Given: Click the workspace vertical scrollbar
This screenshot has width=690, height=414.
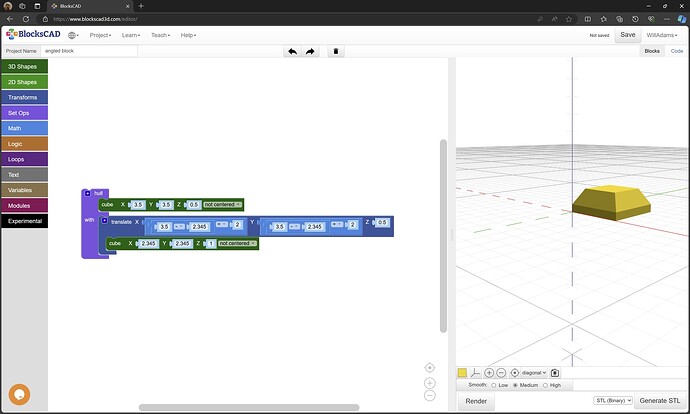Looking at the screenshot, I should pos(443,236).
